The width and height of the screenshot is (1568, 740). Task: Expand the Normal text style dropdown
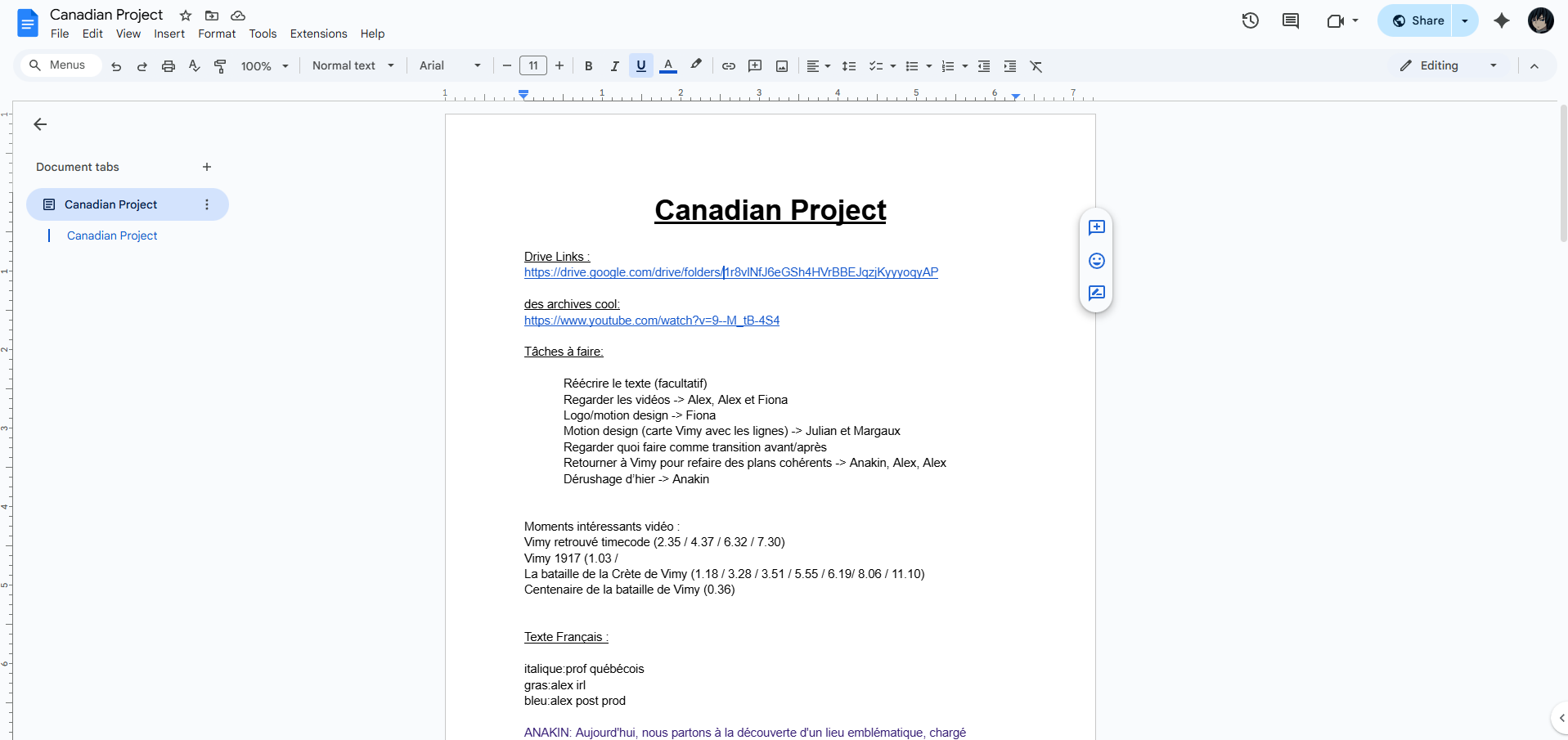(353, 65)
